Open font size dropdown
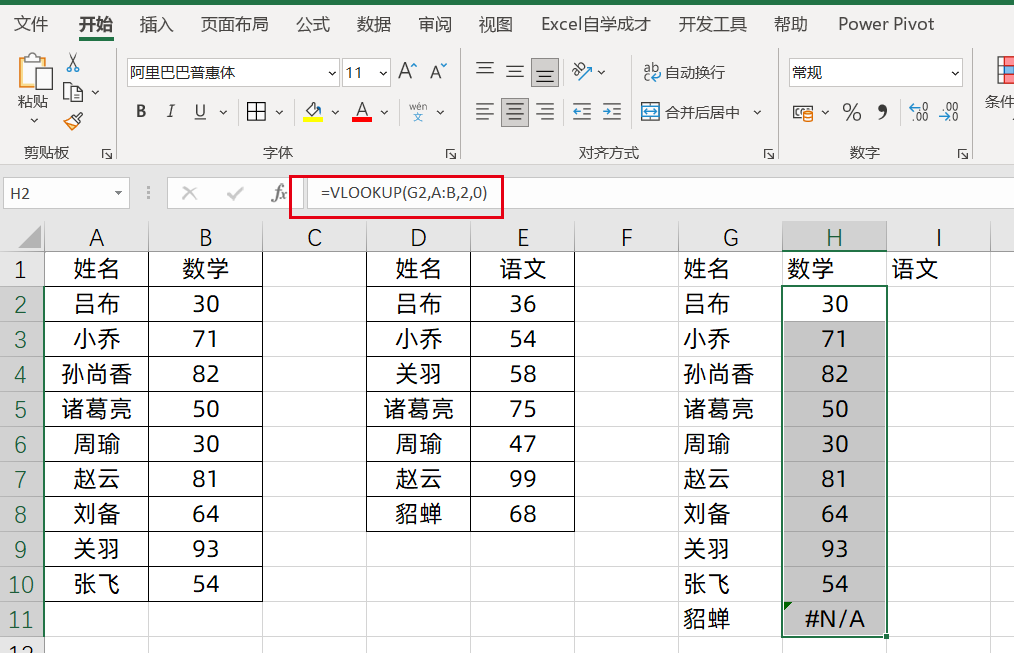The image size is (1014, 653). [383, 73]
